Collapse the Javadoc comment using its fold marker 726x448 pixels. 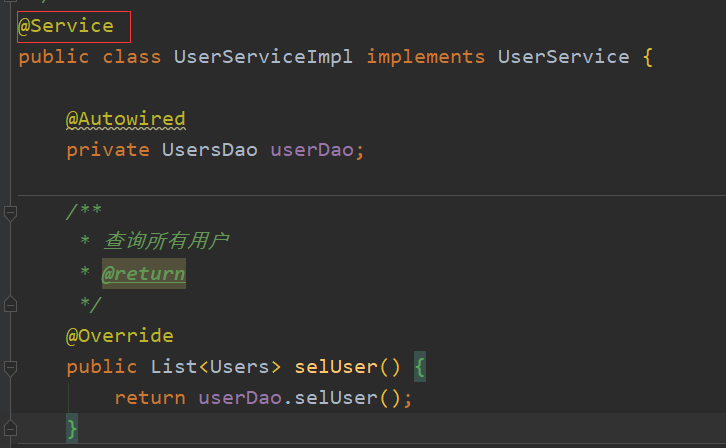(x=10, y=213)
